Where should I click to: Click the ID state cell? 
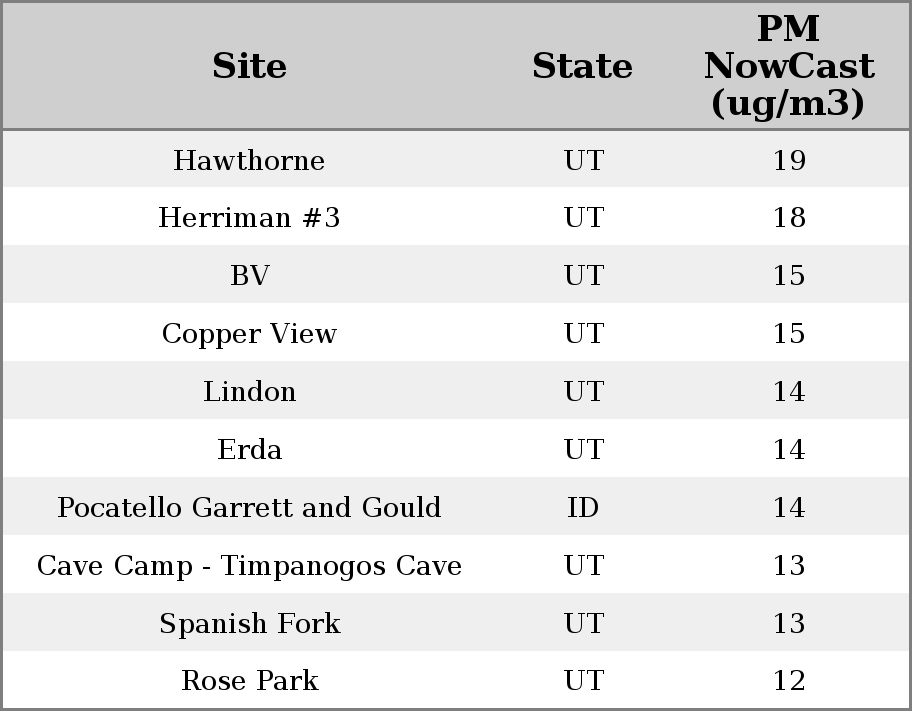tap(583, 508)
